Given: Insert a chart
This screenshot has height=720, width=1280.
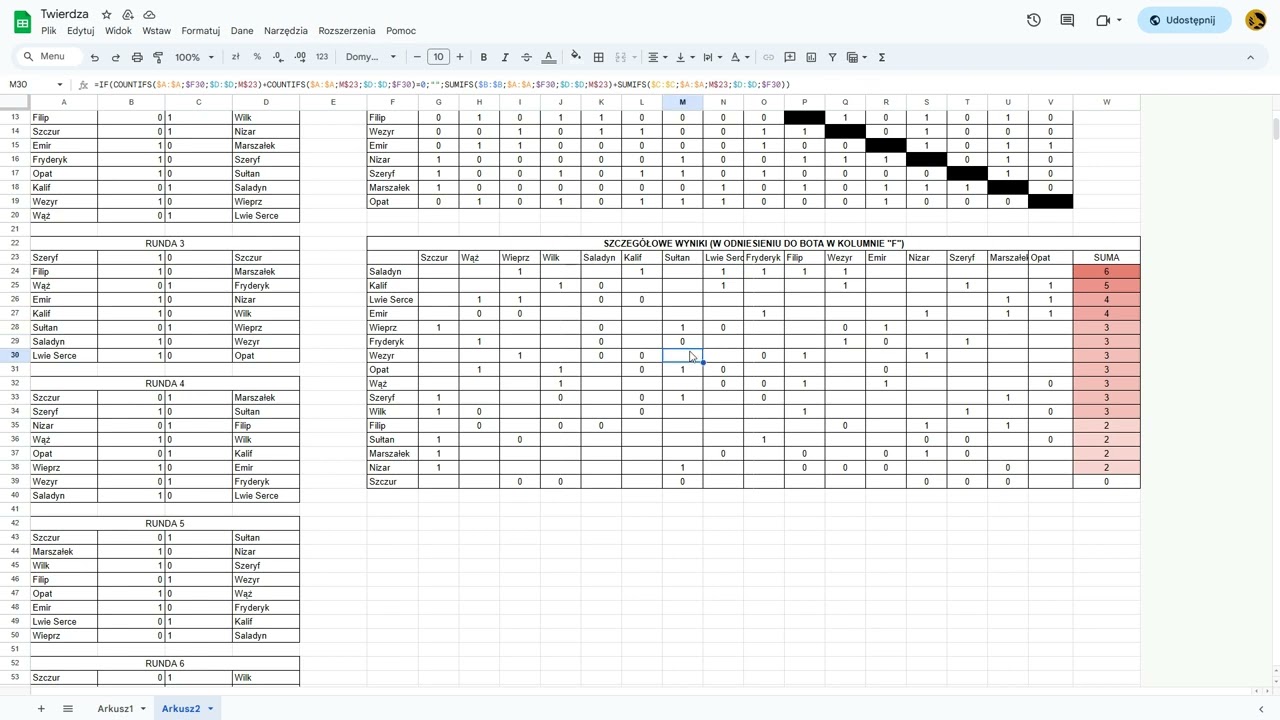Looking at the screenshot, I should [811, 57].
